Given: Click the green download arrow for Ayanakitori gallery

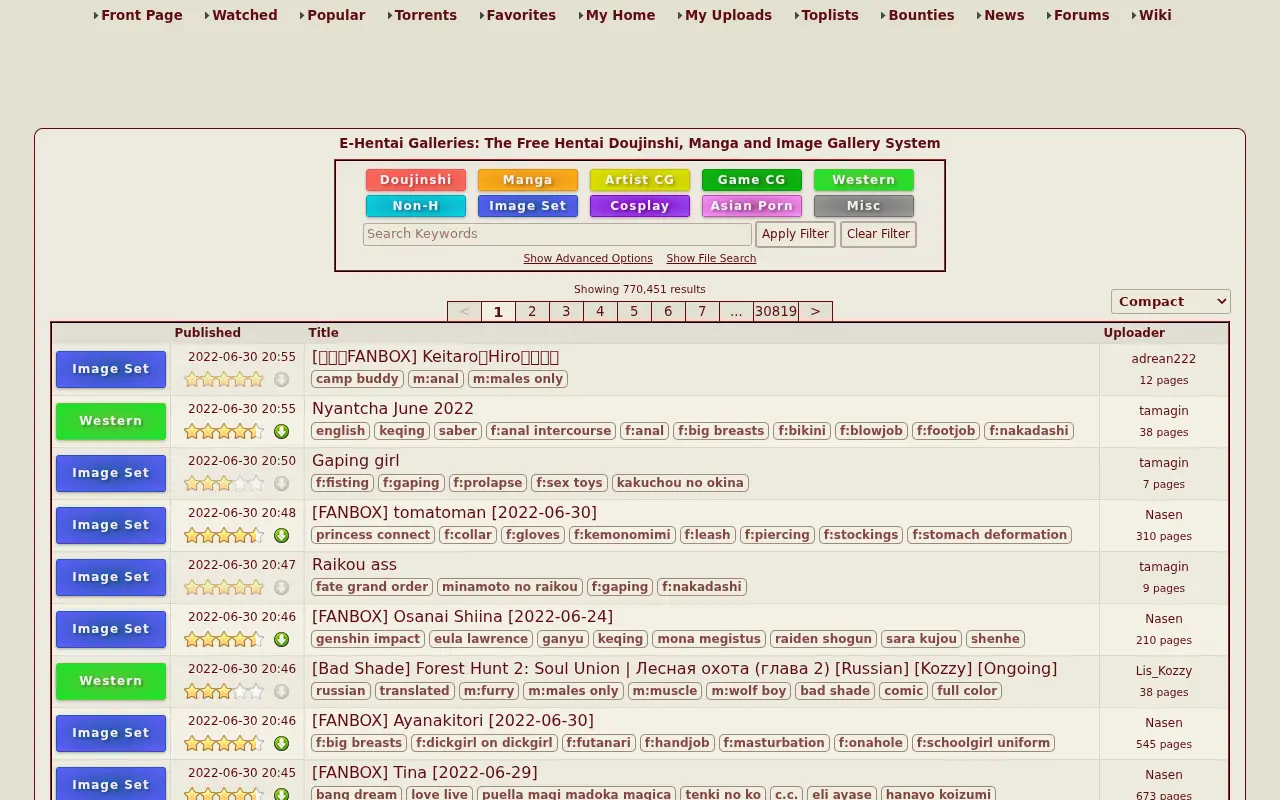Looking at the screenshot, I should point(281,743).
